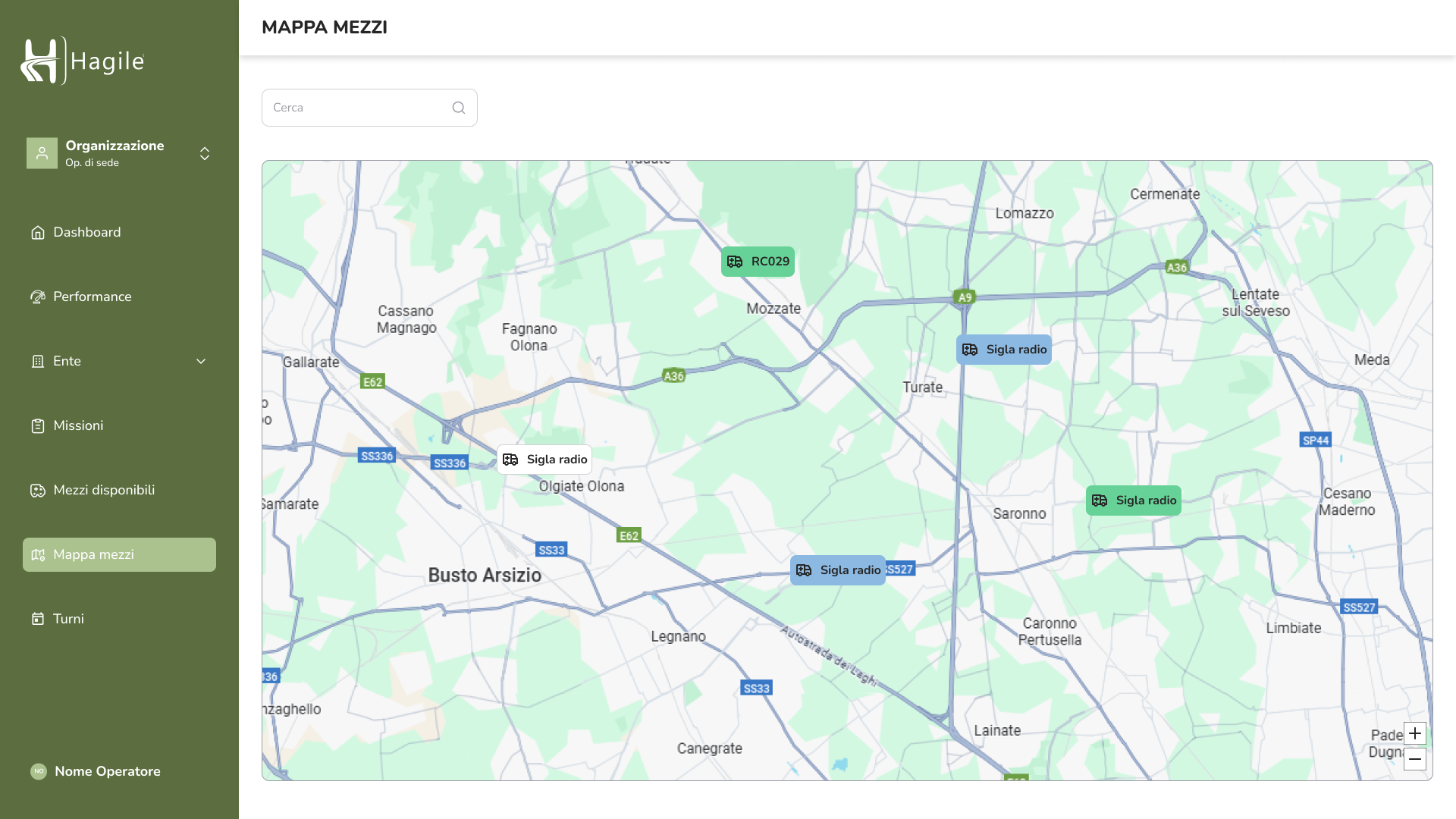Select the RC029 vehicle marker
1456x819 pixels.
point(758,262)
